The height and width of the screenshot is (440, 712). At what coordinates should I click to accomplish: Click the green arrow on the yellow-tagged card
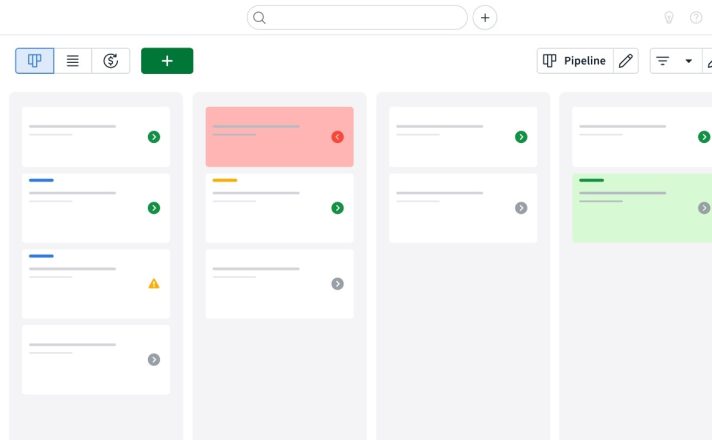[337, 208]
